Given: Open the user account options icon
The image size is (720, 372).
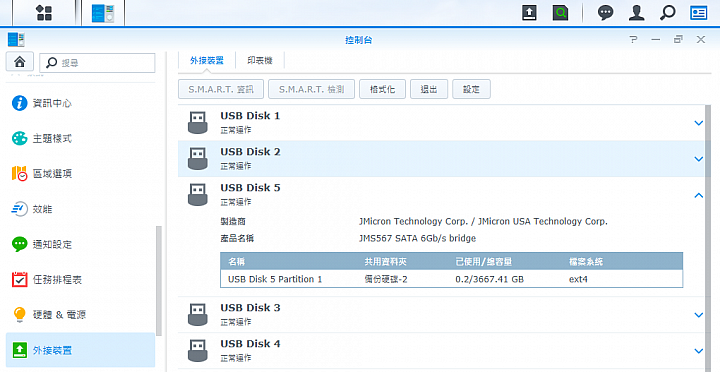Looking at the screenshot, I should [636, 13].
